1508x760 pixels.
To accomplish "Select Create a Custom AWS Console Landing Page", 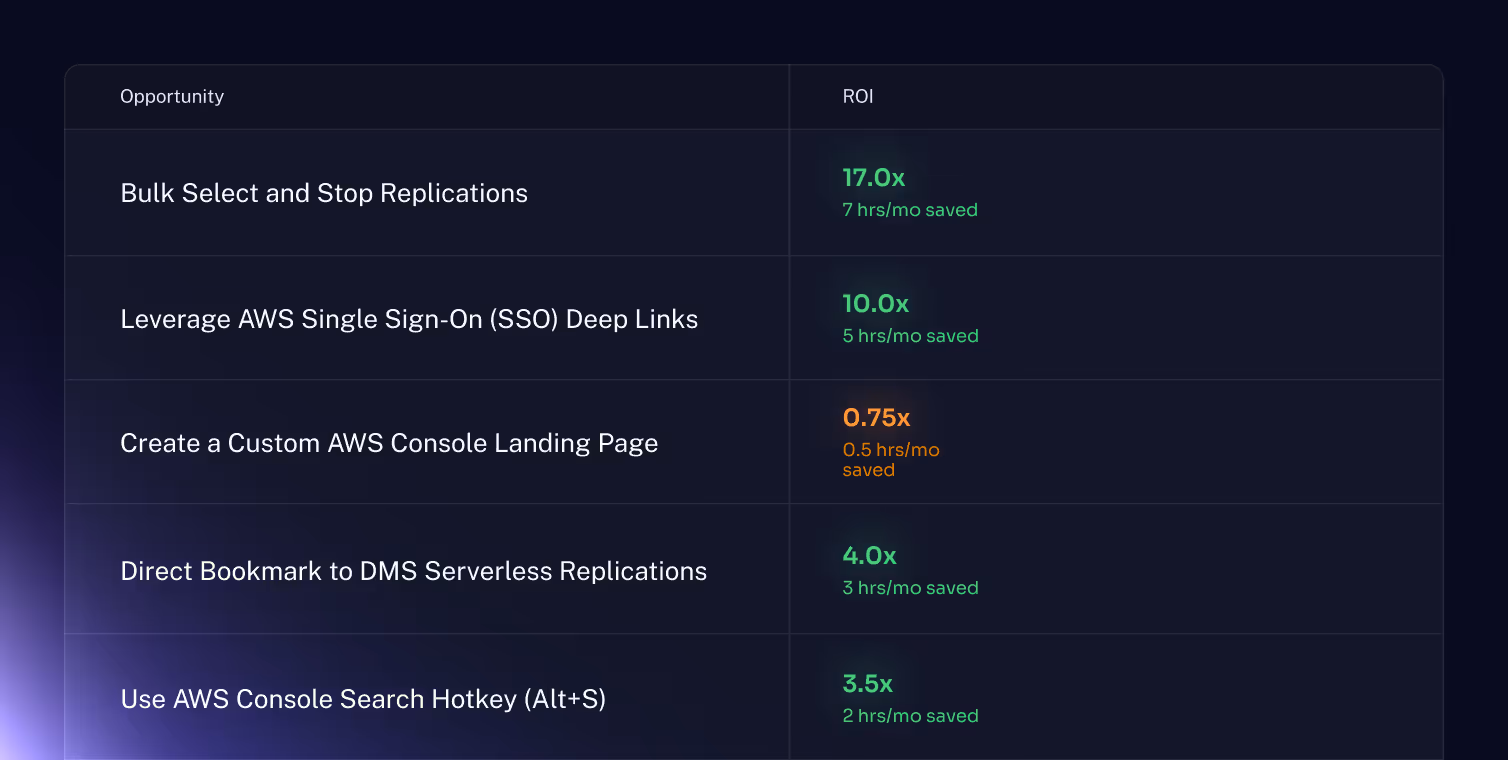I will [389, 443].
